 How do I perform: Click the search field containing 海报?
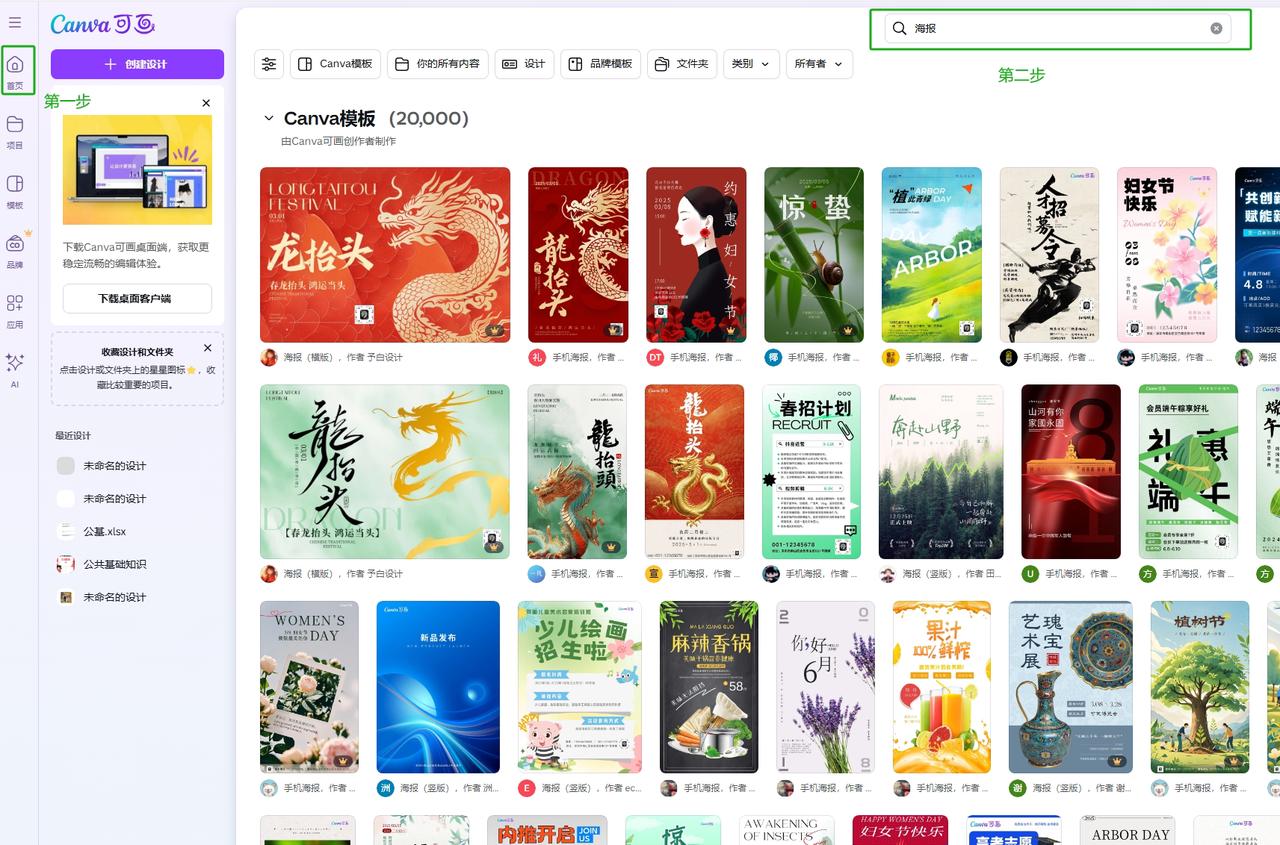click(1060, 28)
